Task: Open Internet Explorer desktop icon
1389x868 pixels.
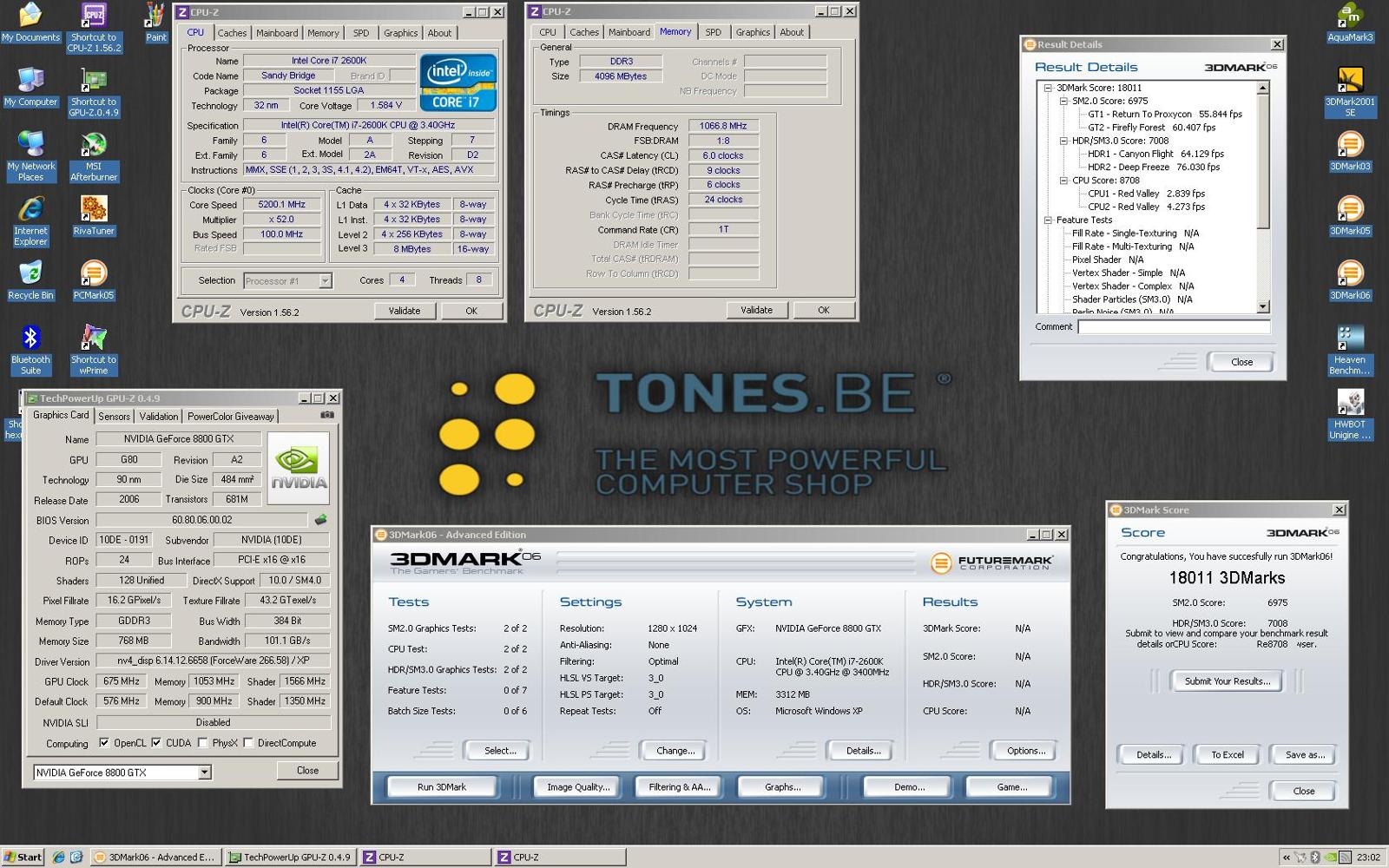Action: click(30, 221)
